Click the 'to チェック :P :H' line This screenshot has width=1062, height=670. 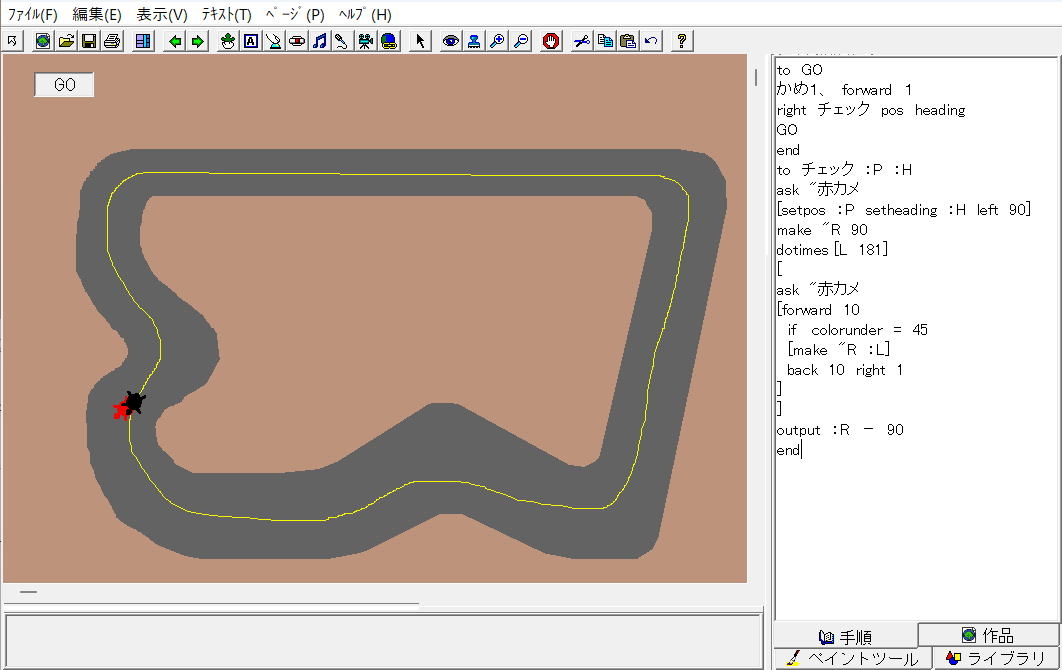(844, 169)
